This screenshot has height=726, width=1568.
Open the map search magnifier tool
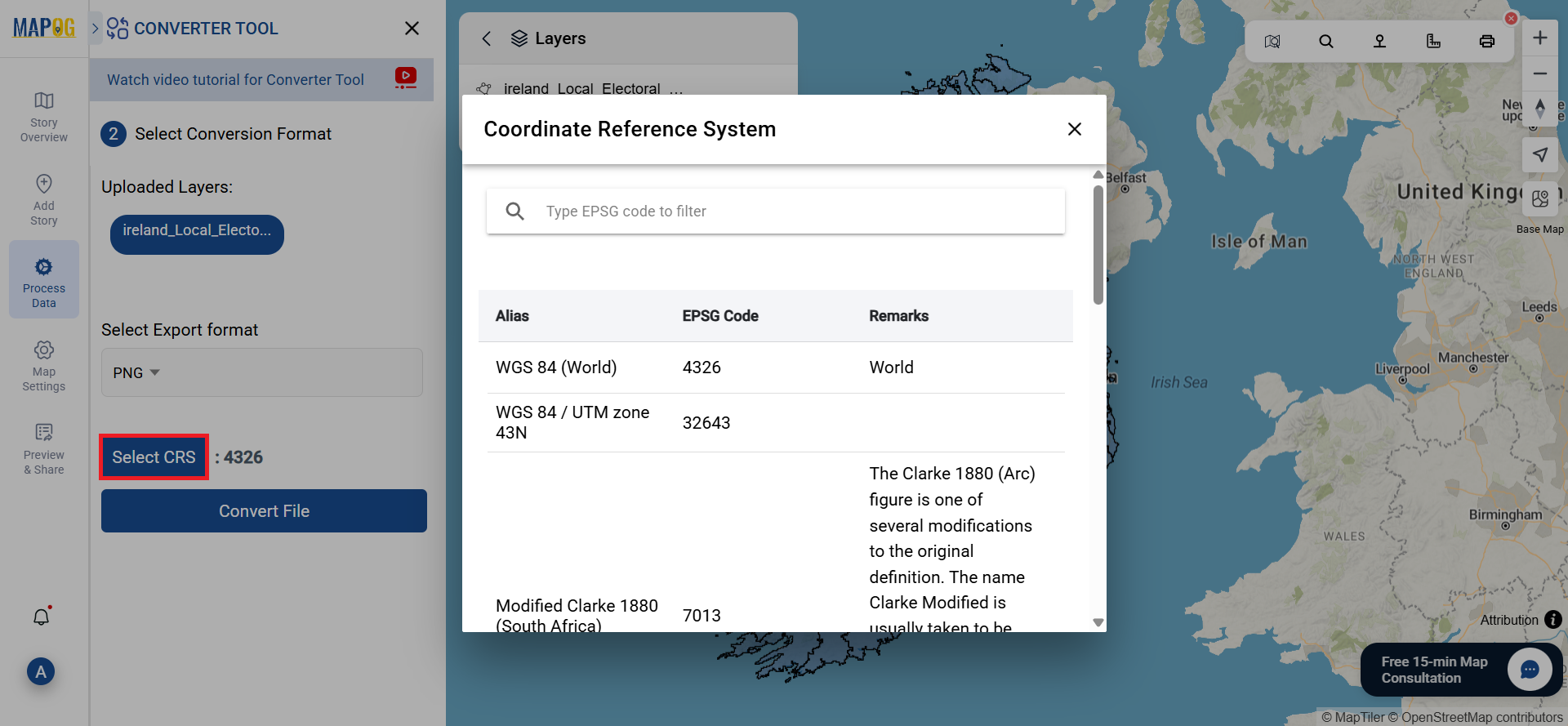1325,41
